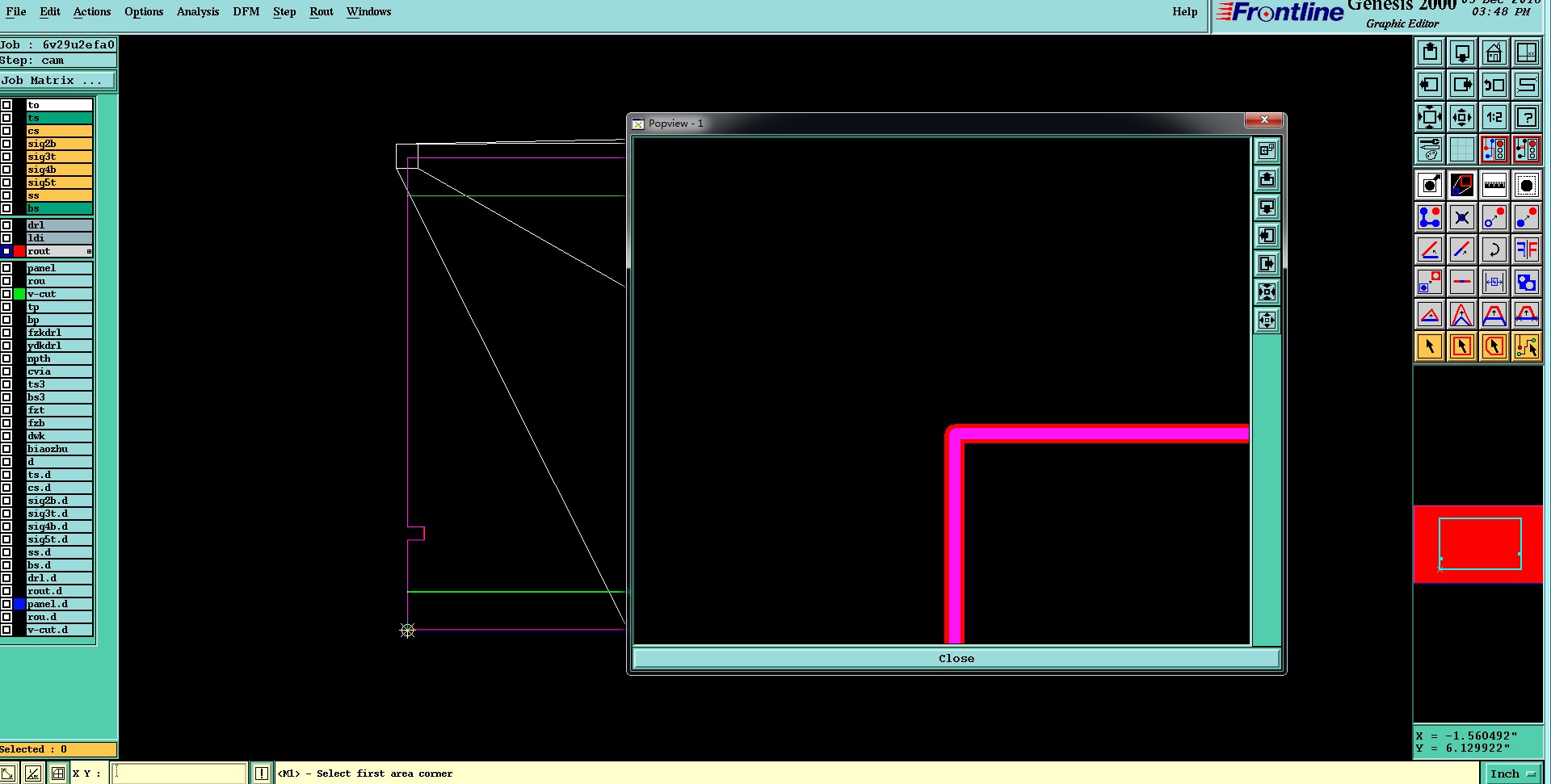This screenshot has height=784, width=1551.
Task: Open the Analysis menu
Action: point(198,11)
